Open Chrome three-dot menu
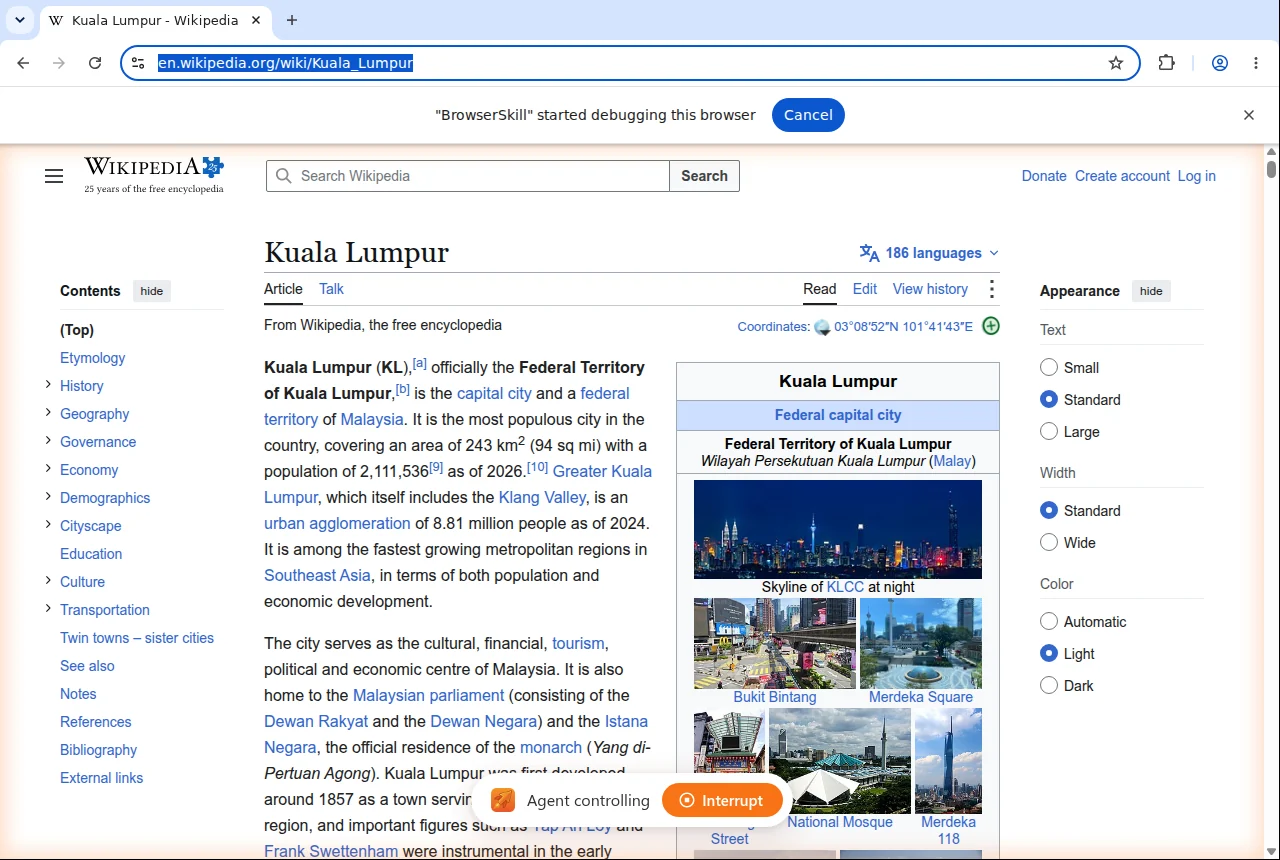This screenshot has width=1280, height=860. pyautogui.click(x=1257, y=63)
